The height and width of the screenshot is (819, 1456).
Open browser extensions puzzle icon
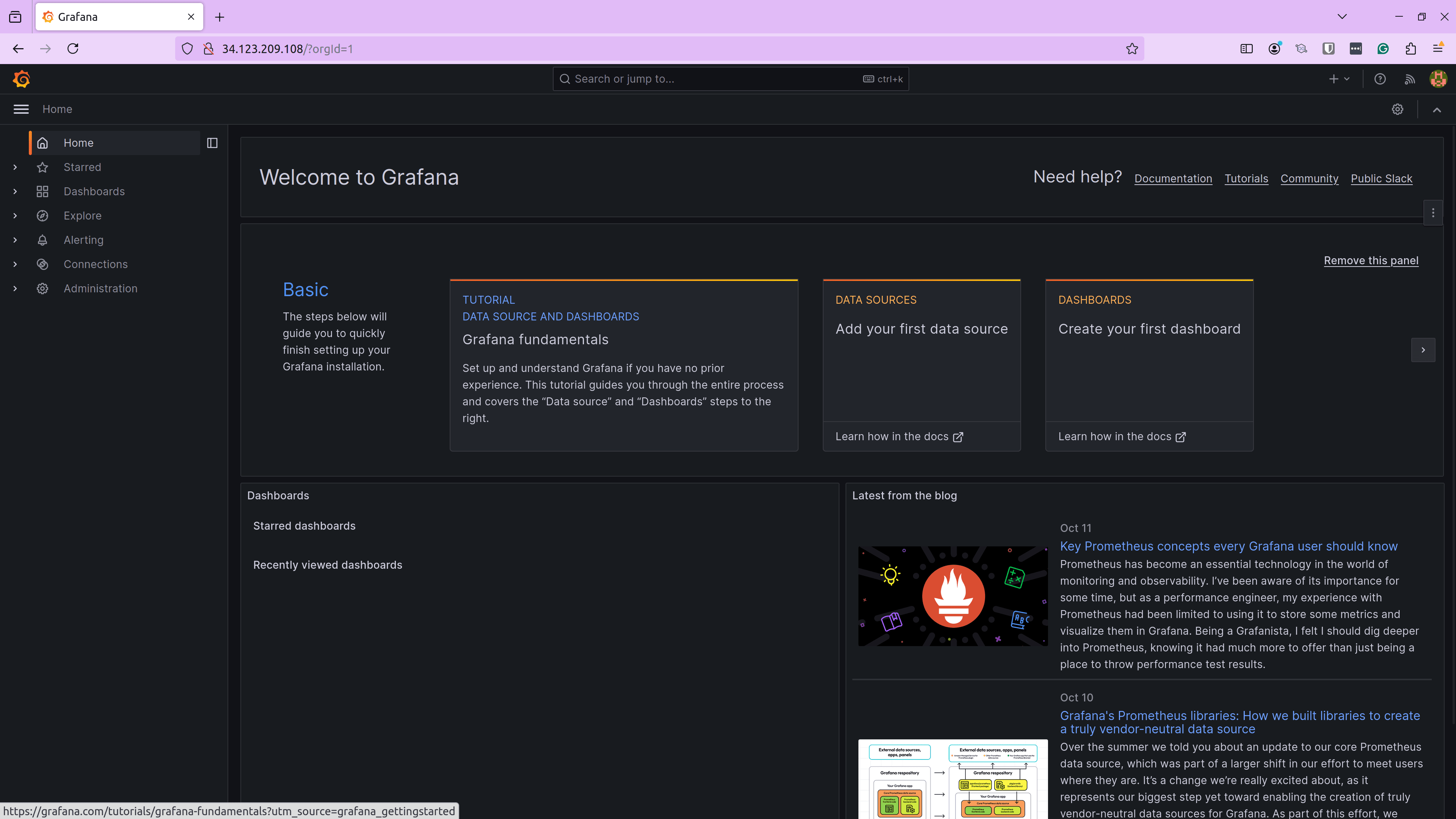click(1410, 49)
